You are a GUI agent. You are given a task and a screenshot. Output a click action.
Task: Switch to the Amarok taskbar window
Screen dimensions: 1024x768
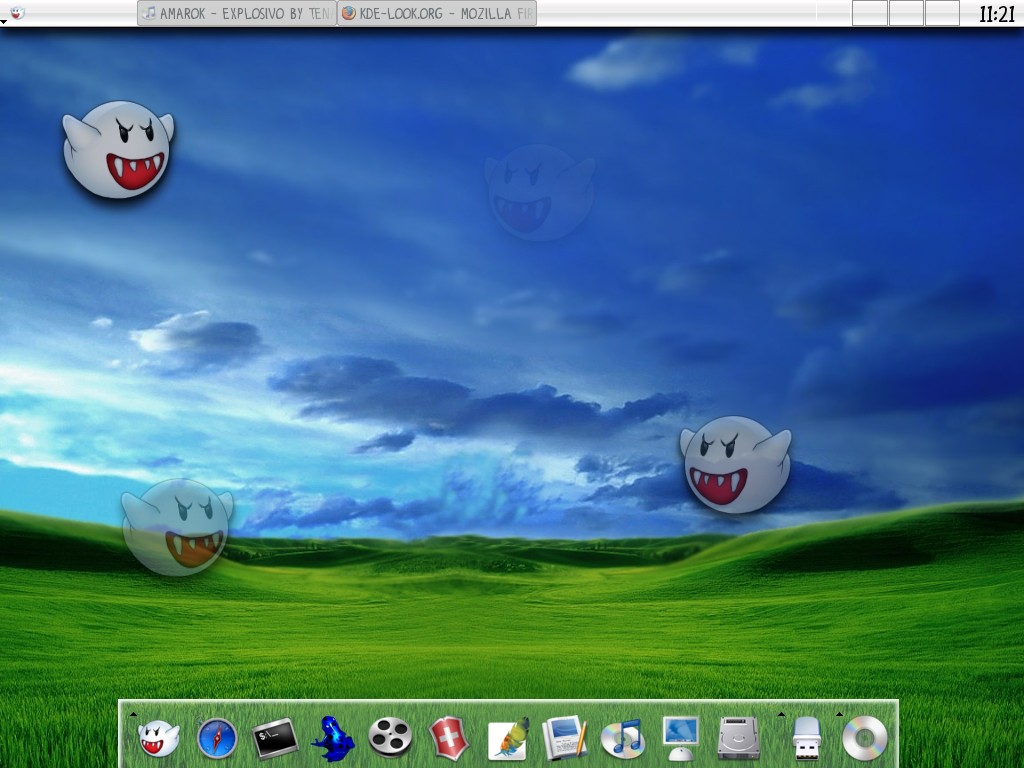coord(237,13)
